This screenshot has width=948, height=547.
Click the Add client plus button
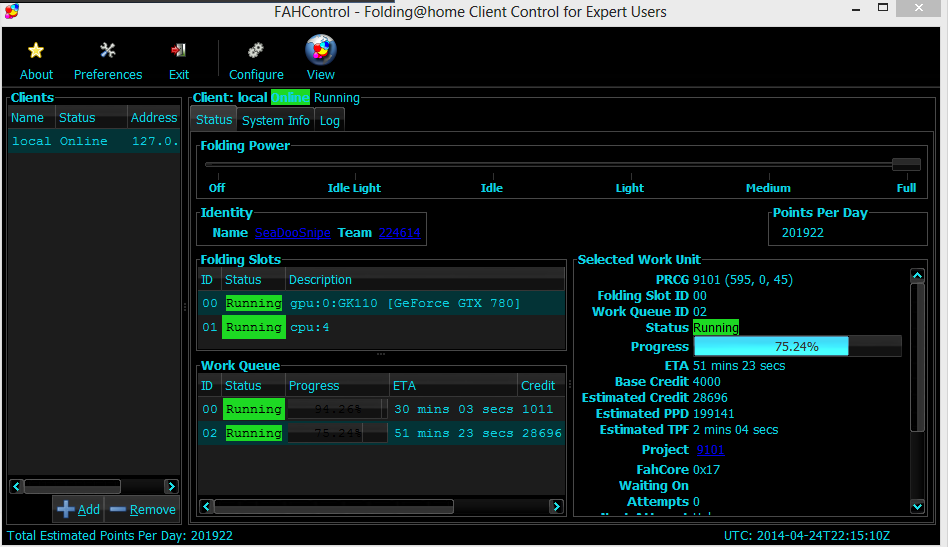79,510
